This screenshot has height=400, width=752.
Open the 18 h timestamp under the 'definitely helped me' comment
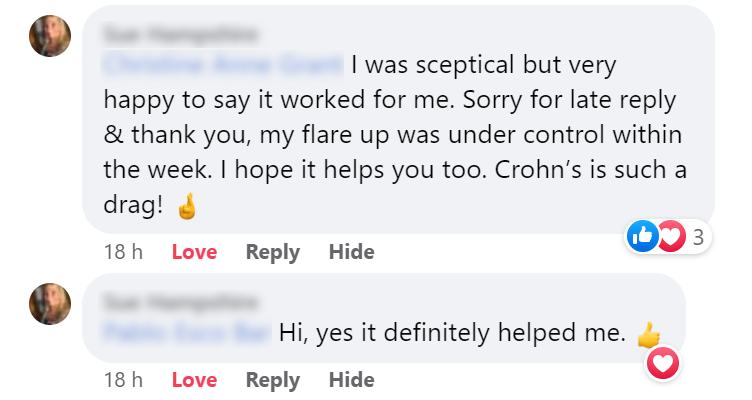click(123, 380)
